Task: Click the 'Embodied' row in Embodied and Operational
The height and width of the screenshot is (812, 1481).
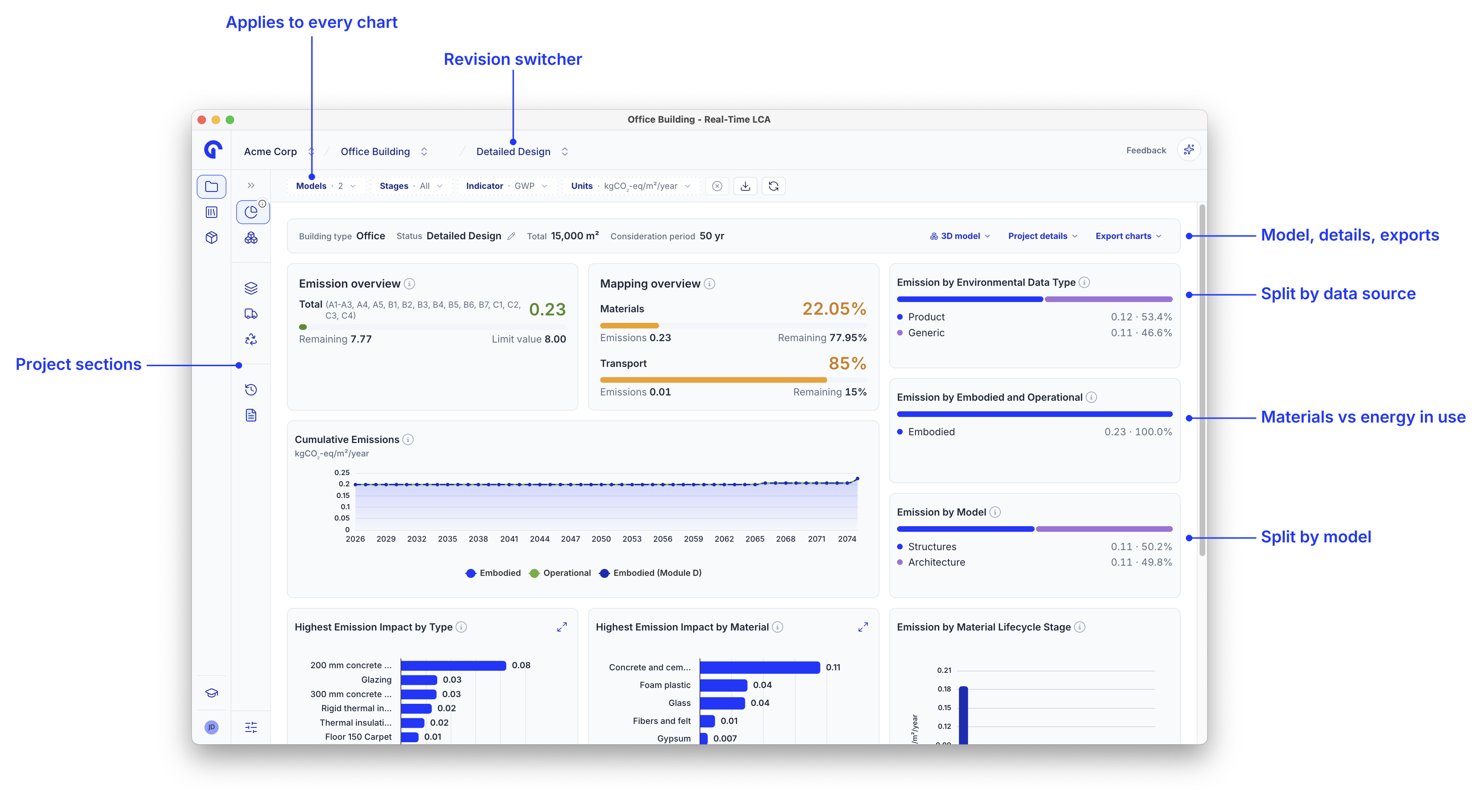Action: pyautogui.click(x=1034, y=432)
